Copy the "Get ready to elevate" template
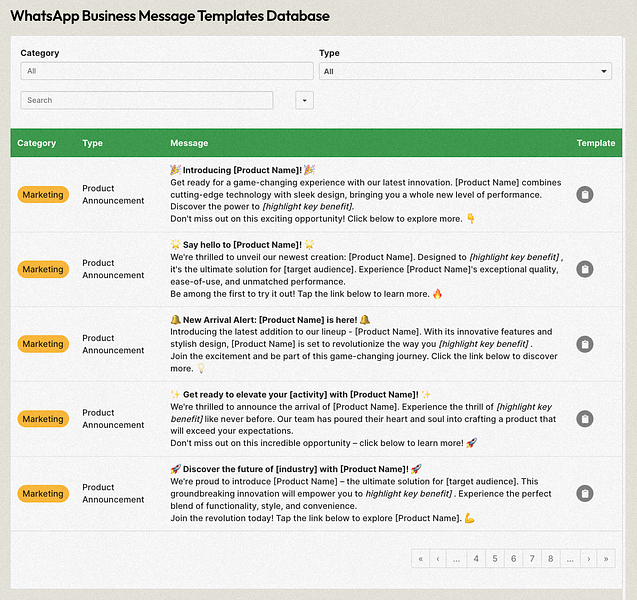This screenshot has width=637, height=600. [x=585, y=419]
